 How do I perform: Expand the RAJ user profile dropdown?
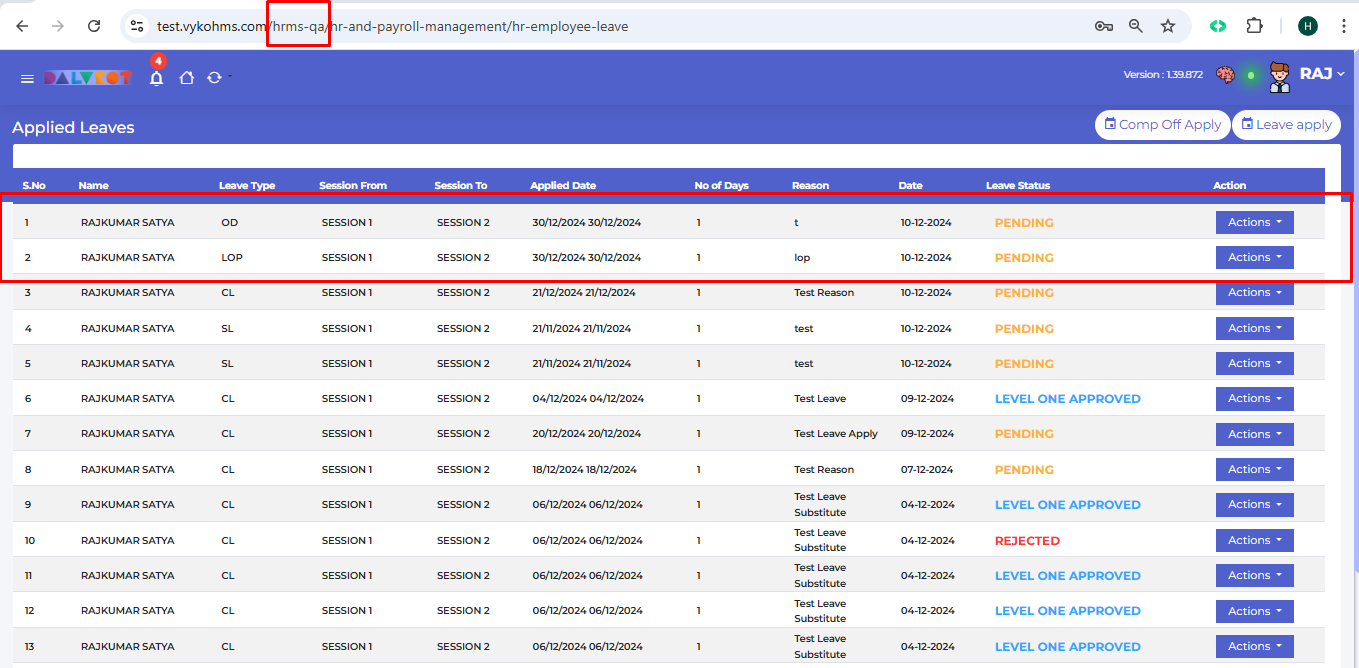pyautogui.click(x=1322, y=74)
